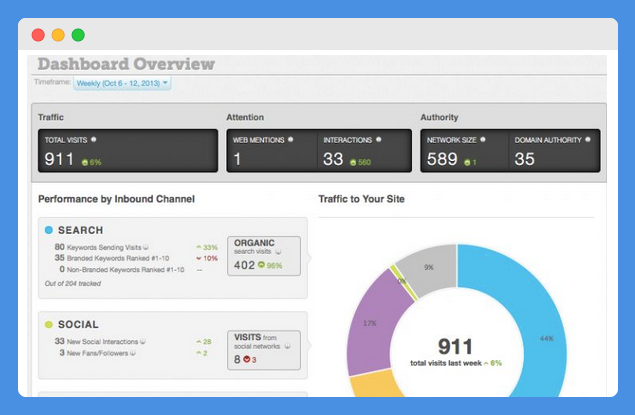The height and width of the screenshot is (415, 635).
Task: Click yellow segment of the traffic donut
Action: [375, 385]
